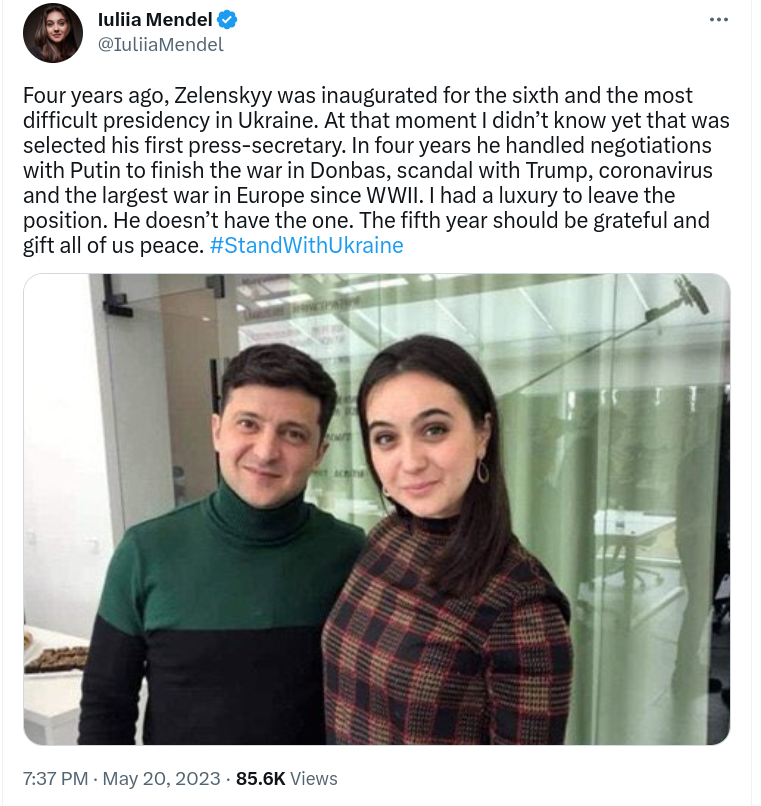
Task: View the 85.6K Views count
Action: pyautogui.click(x=286, y=778)
